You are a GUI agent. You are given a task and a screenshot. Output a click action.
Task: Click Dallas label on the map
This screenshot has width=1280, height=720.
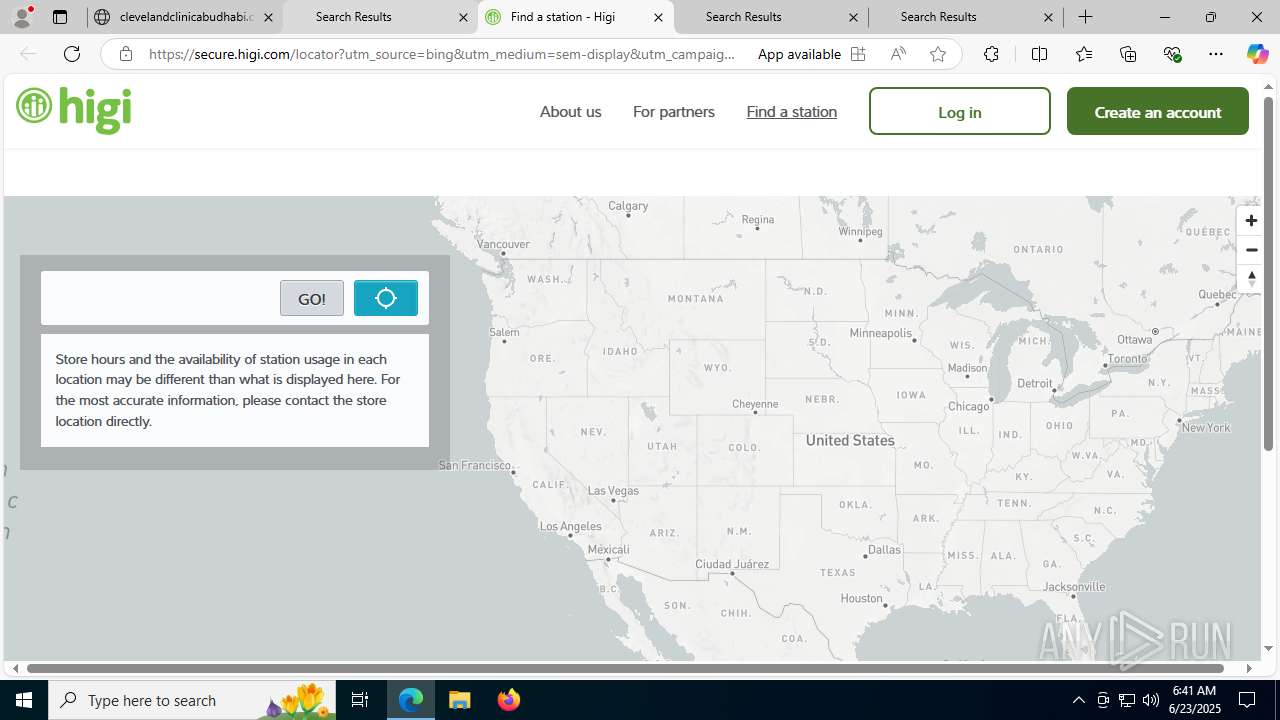tap(884, 549)
